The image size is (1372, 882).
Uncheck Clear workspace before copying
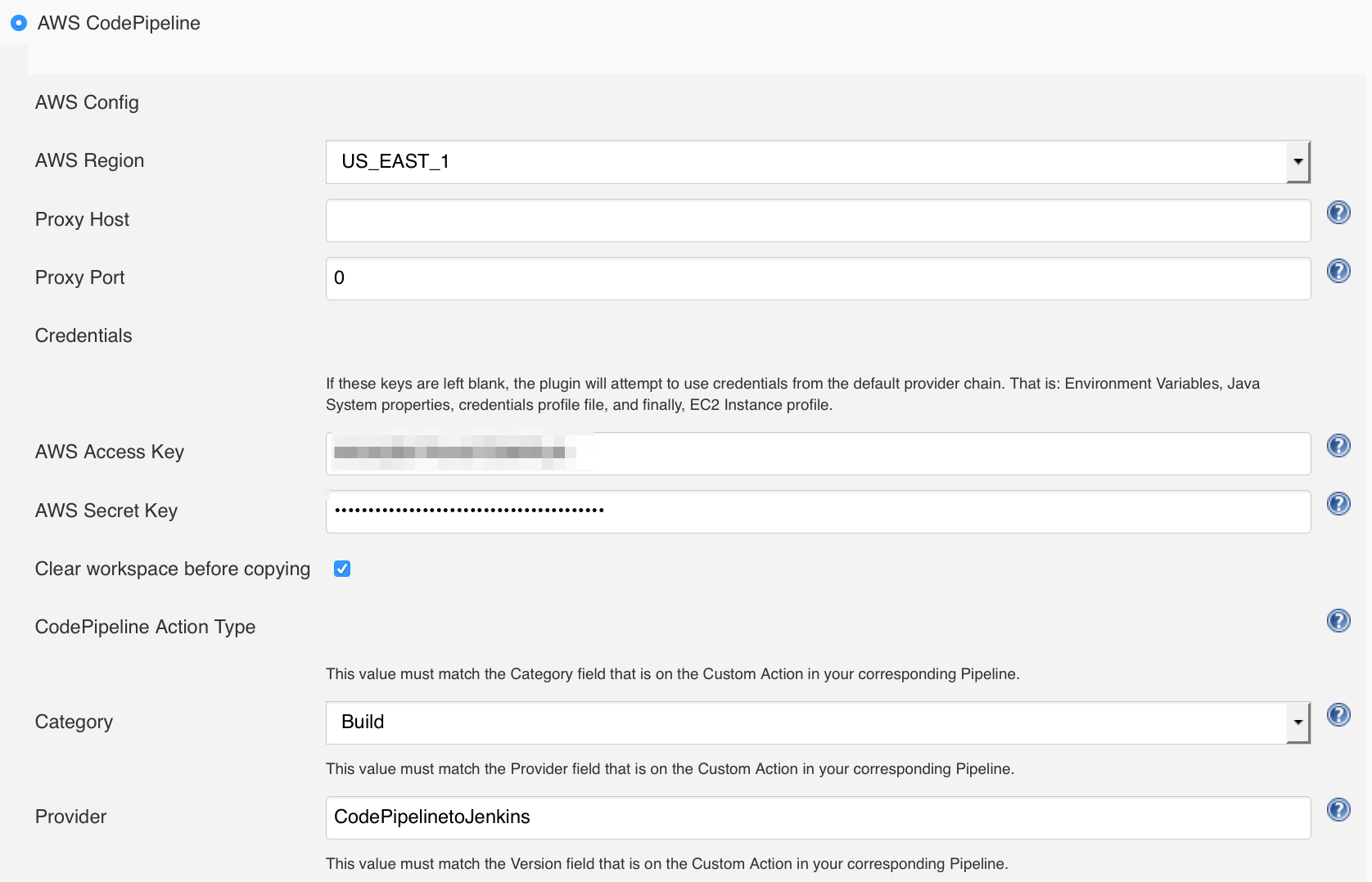tap(342, 569)
